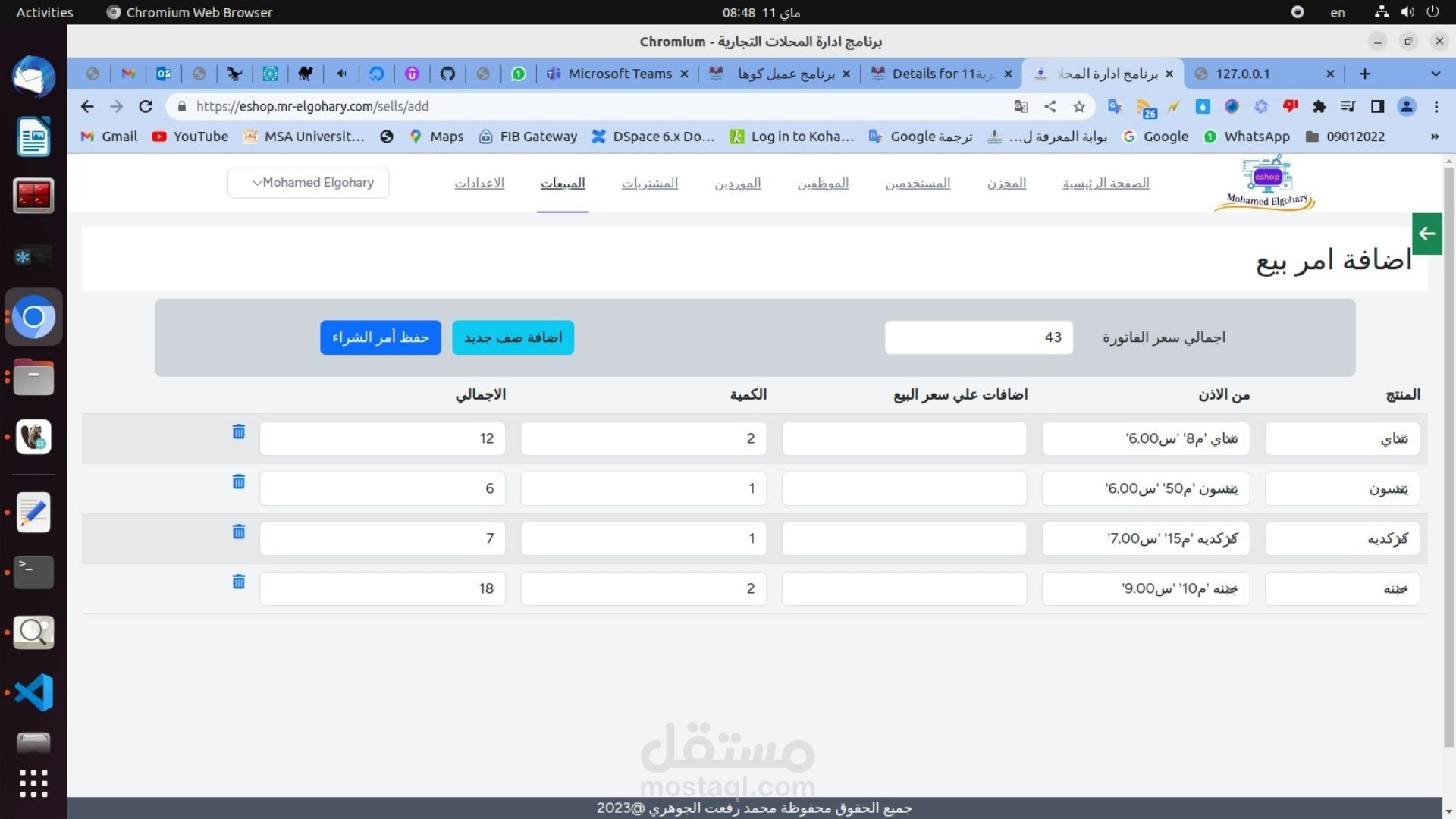
Task: Show hidden bookmarks overflow chevron
Action: point(1434,136)
